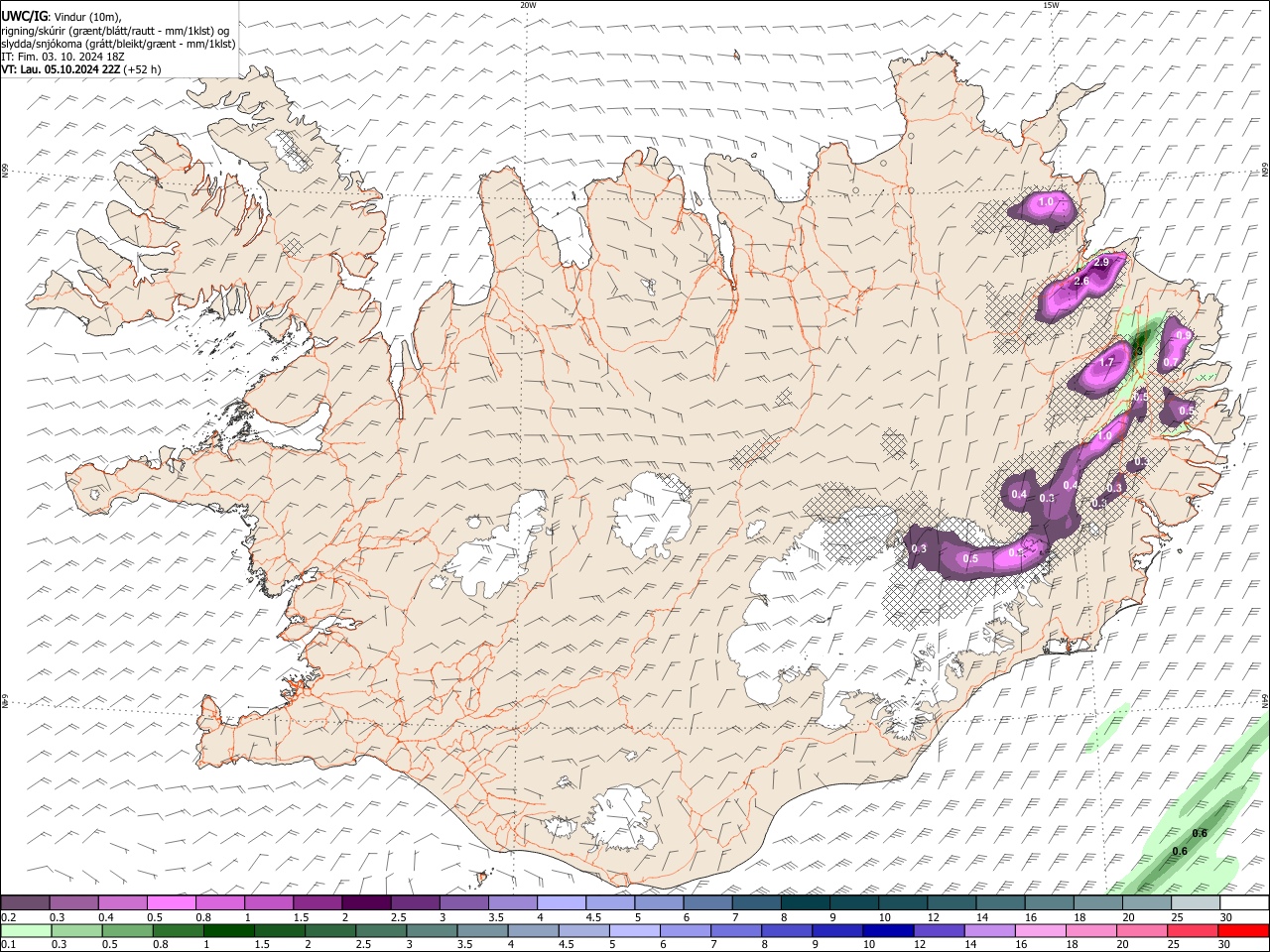This screenshot has width=1270, height=952.
Task: Select the 0.8 swatch in upper legend row
Action: tap(220, 902)
